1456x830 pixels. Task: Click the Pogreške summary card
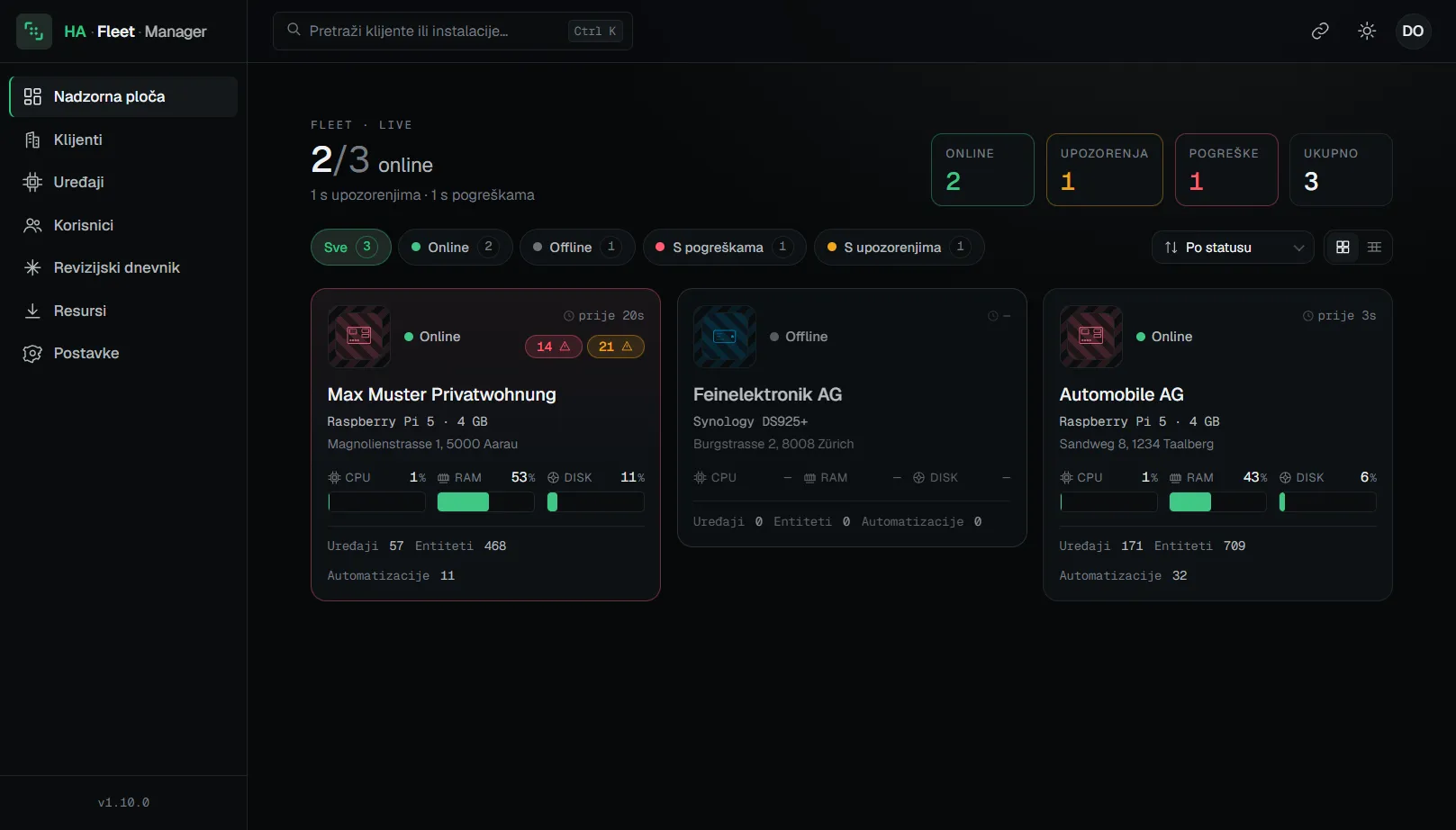(x=1226, y=170)
